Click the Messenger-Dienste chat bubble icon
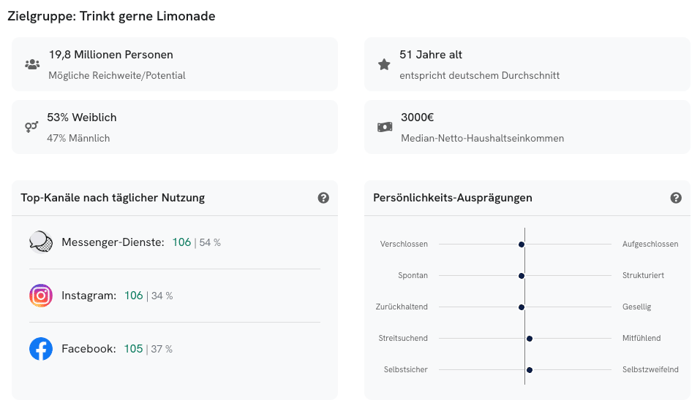 pyautogui.click(x=41, y=242)
